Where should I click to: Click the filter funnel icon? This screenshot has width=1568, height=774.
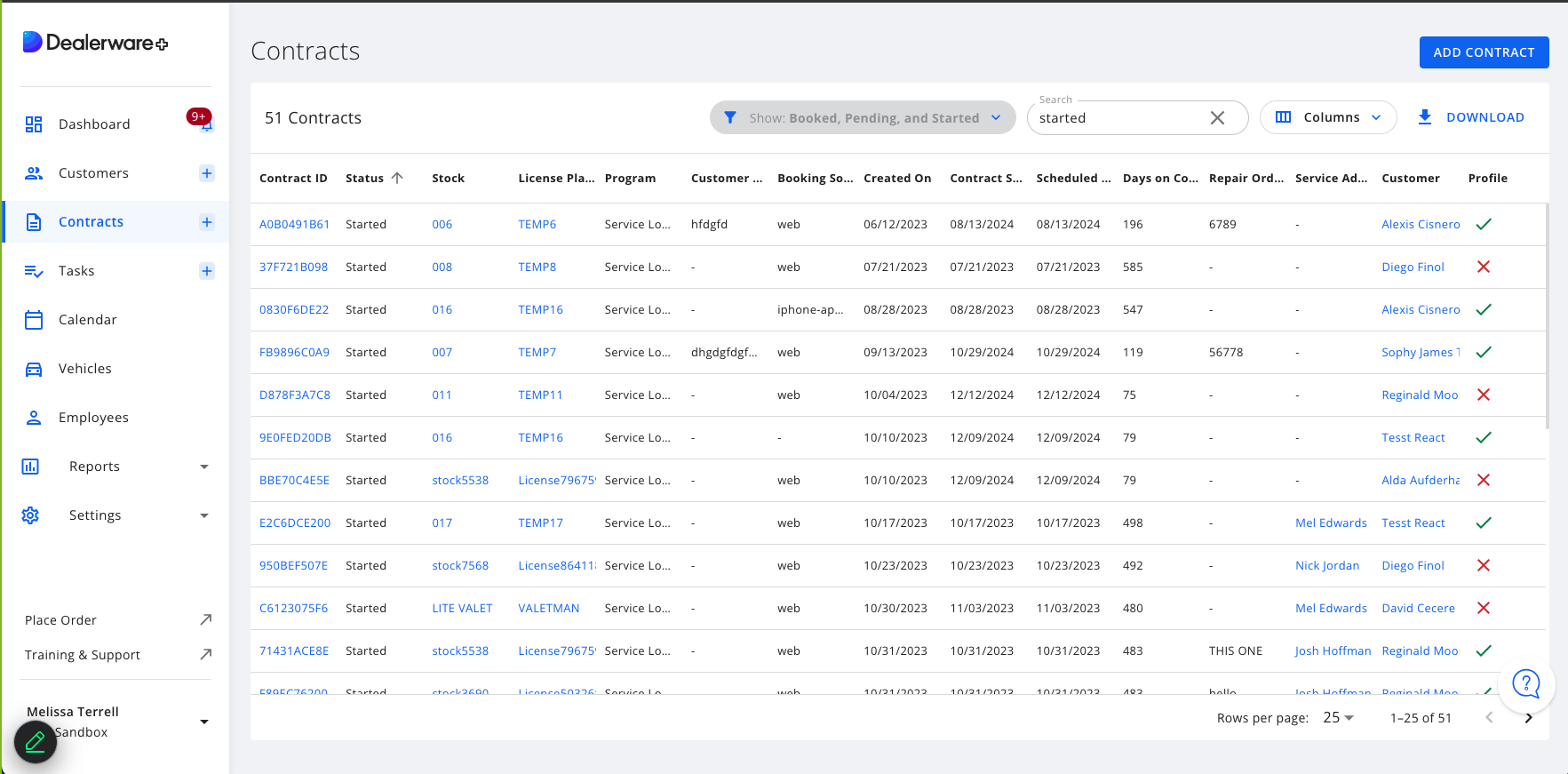click(x=730, y=117)
